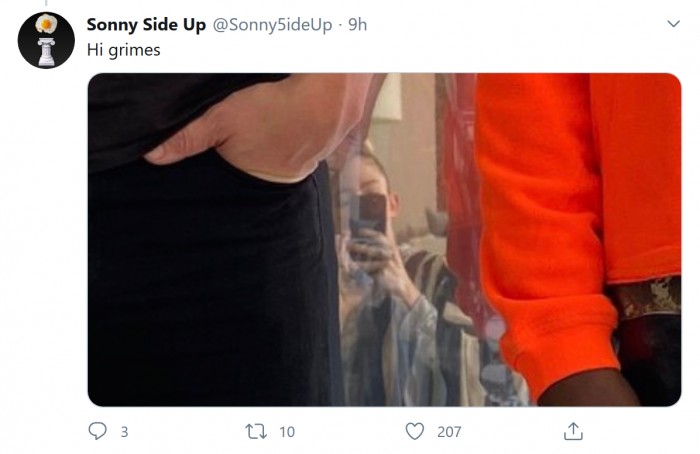
Task: Click the fried egg on the avatar
Action: 46,24
